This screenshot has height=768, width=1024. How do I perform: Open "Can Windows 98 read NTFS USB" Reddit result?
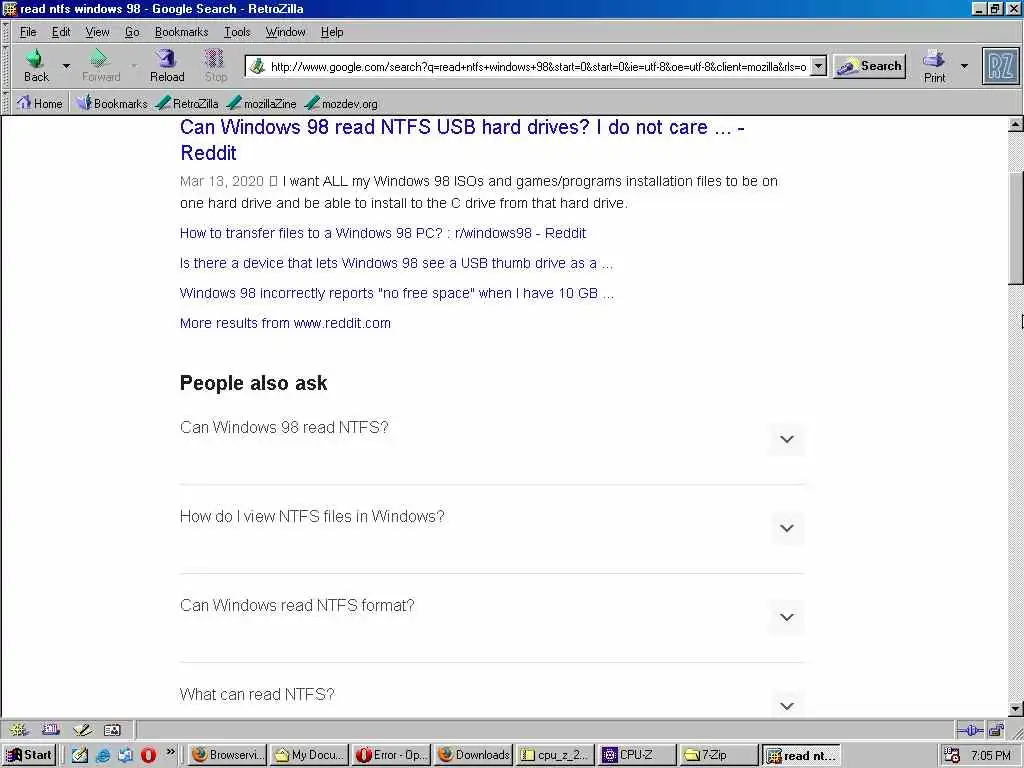(x=462, y=140)
